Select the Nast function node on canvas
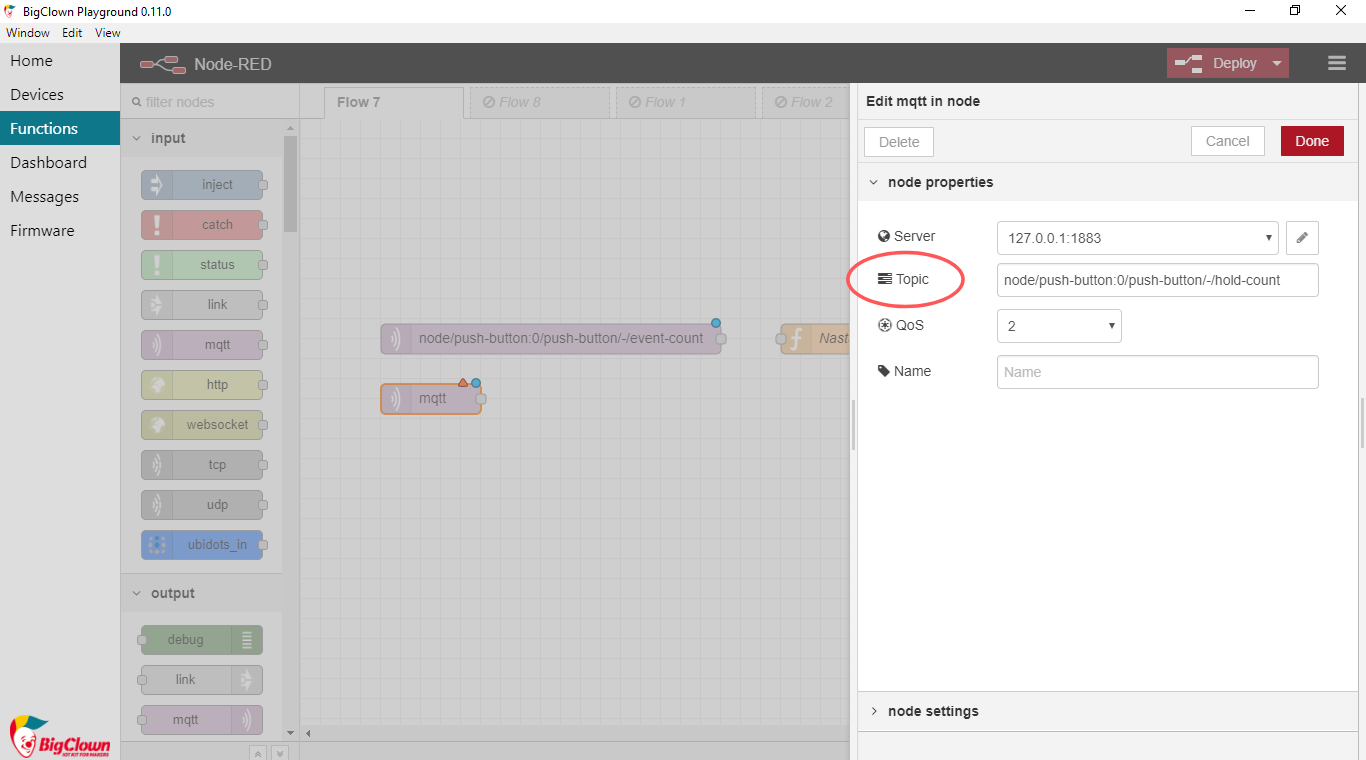 click(815, 339)
